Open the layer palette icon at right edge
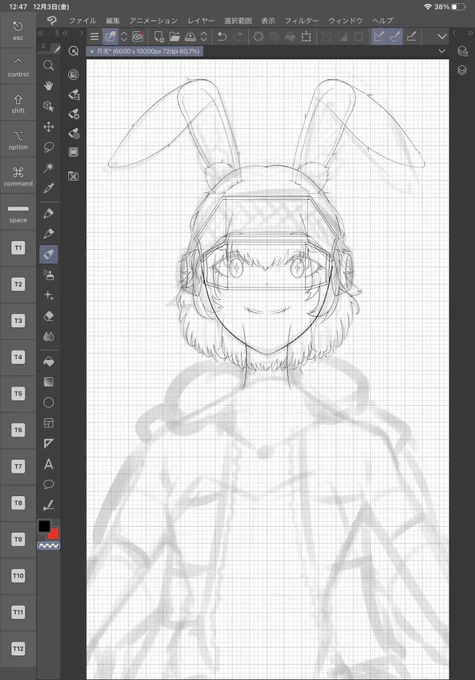This screenshot has width=475, height=680. (x=462, y=70)
